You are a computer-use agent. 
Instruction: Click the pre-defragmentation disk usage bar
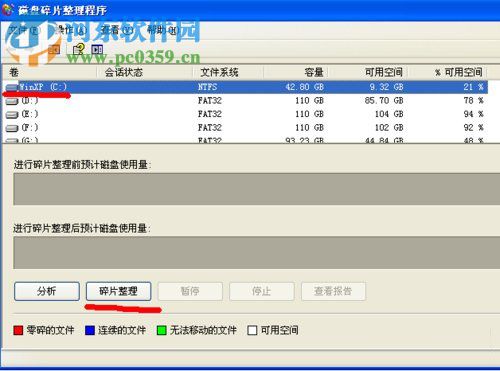[256, 189]
